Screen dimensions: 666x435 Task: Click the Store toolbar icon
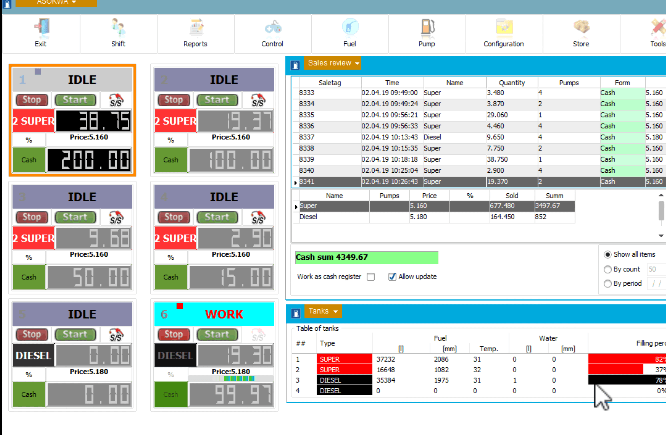pos(581,31)
